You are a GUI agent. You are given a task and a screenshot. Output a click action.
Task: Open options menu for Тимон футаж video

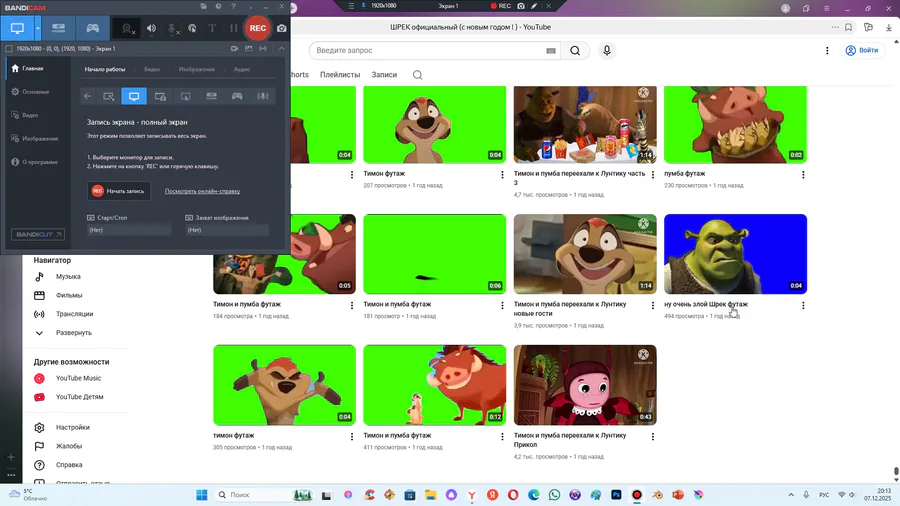pos(502,175)
